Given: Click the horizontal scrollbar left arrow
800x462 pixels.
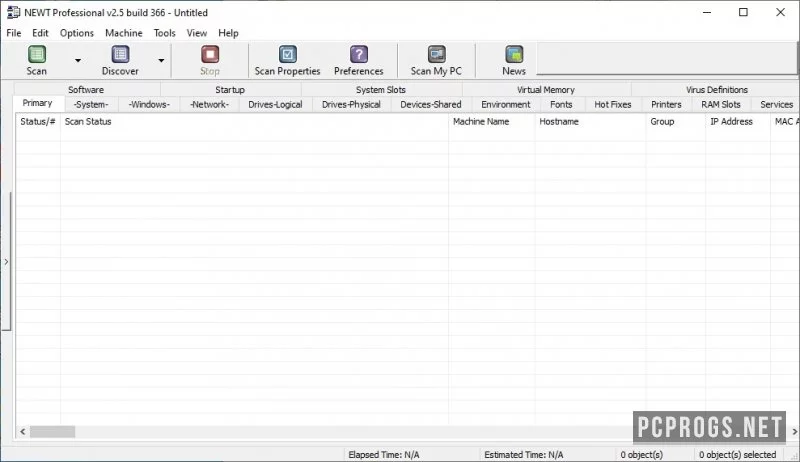Looking at the screenshot, I should coord(22,432).
